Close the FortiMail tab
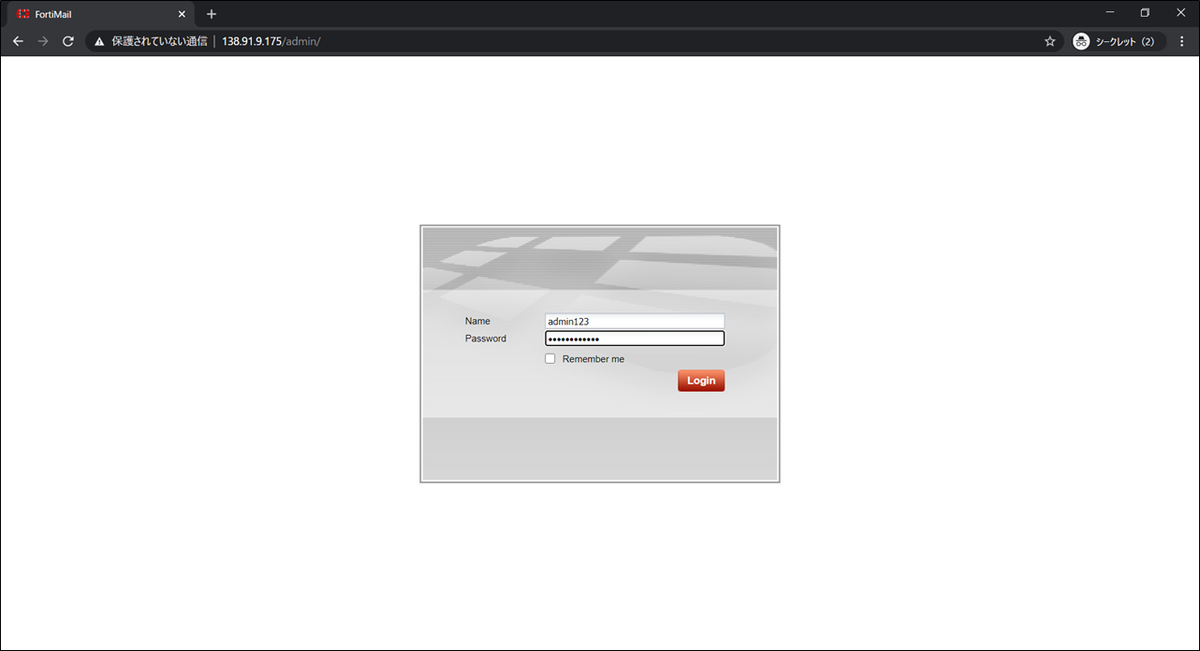 coord(182,14)
